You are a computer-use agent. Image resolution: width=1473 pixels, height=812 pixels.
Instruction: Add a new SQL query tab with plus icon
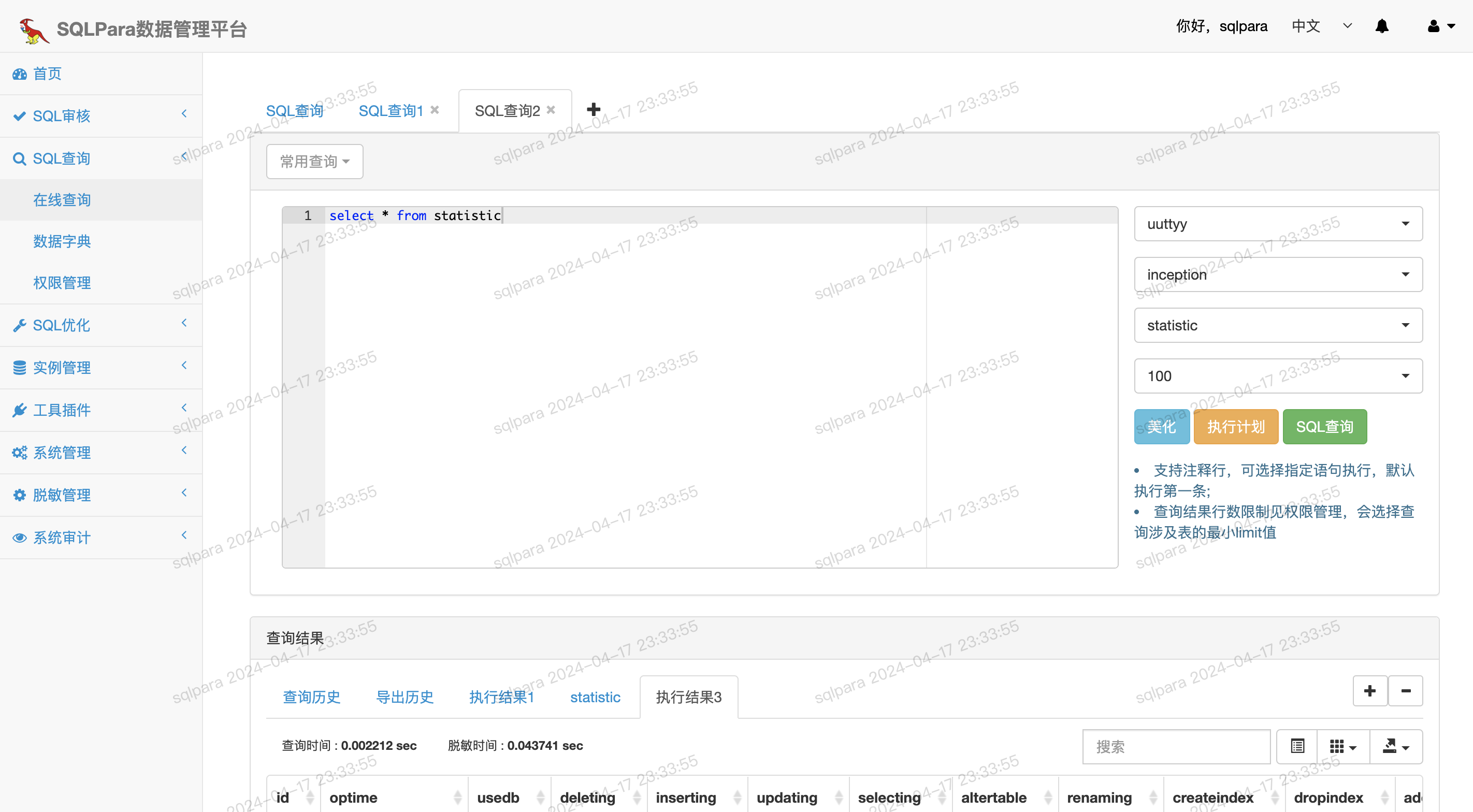[593, 109]
